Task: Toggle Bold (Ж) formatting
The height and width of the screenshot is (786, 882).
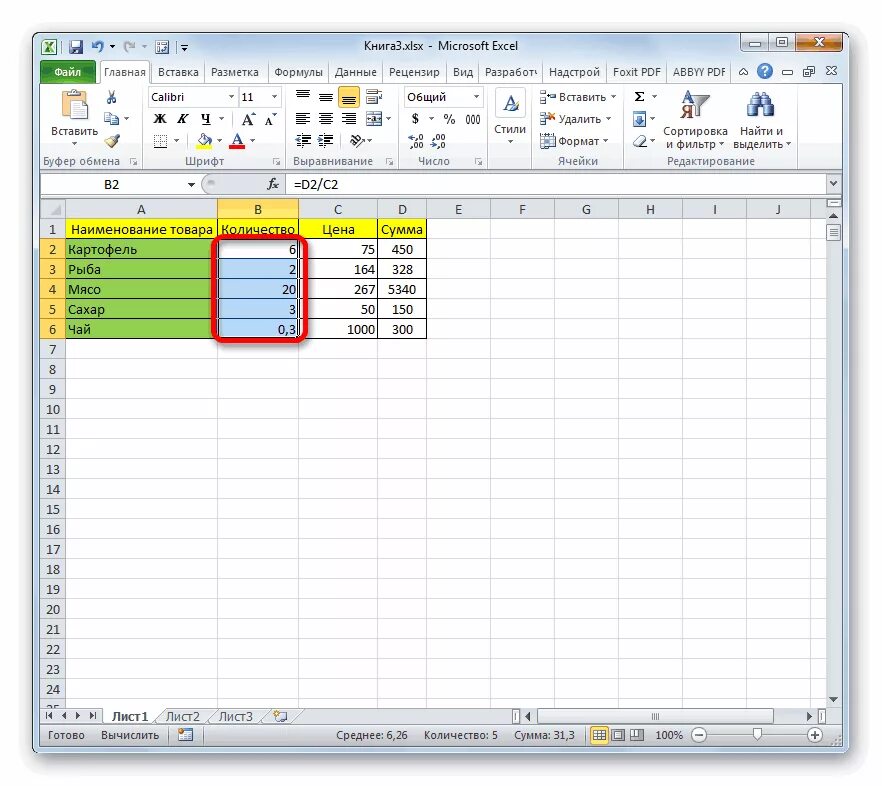Action: [x=160, y=119]
